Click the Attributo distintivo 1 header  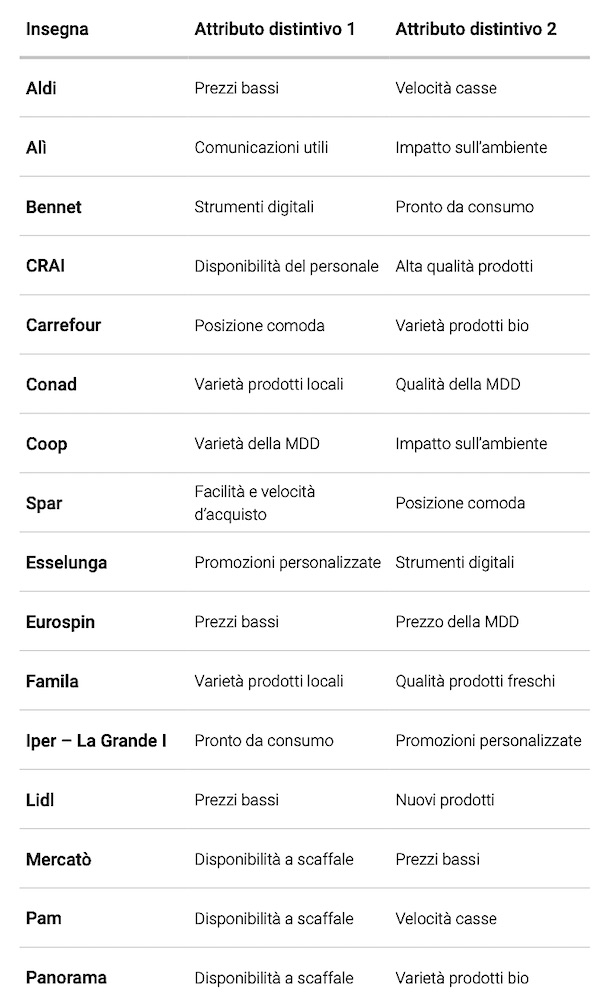point(274,29)
